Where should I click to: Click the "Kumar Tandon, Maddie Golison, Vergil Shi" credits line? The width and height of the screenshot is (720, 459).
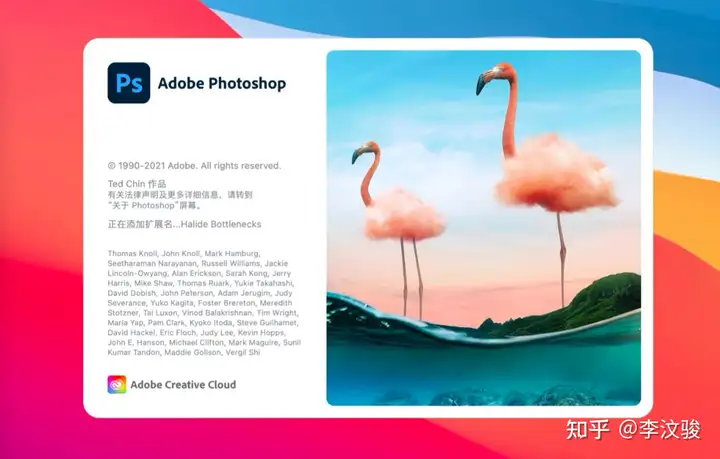184,353
